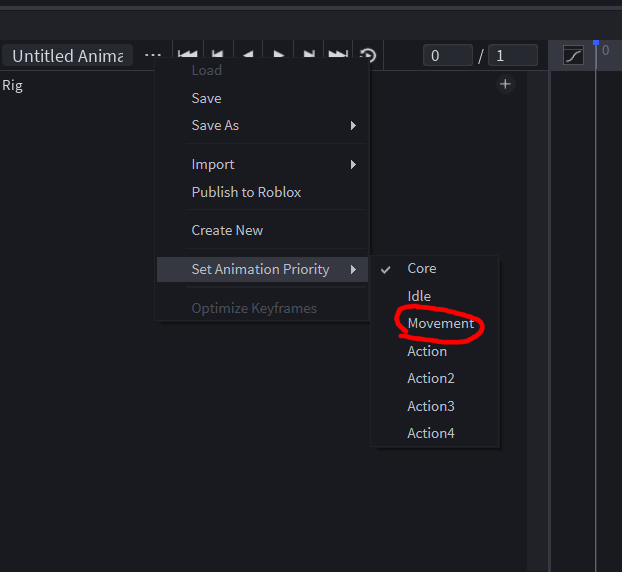
Task: Edit the current frame field showing 0
Action: (x=448, y=56)
